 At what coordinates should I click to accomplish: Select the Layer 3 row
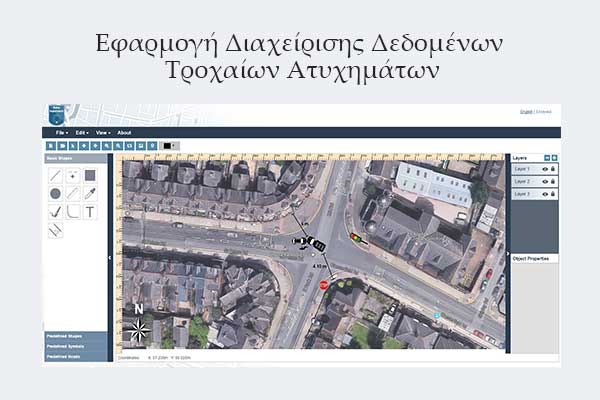(x=535, y=194)
